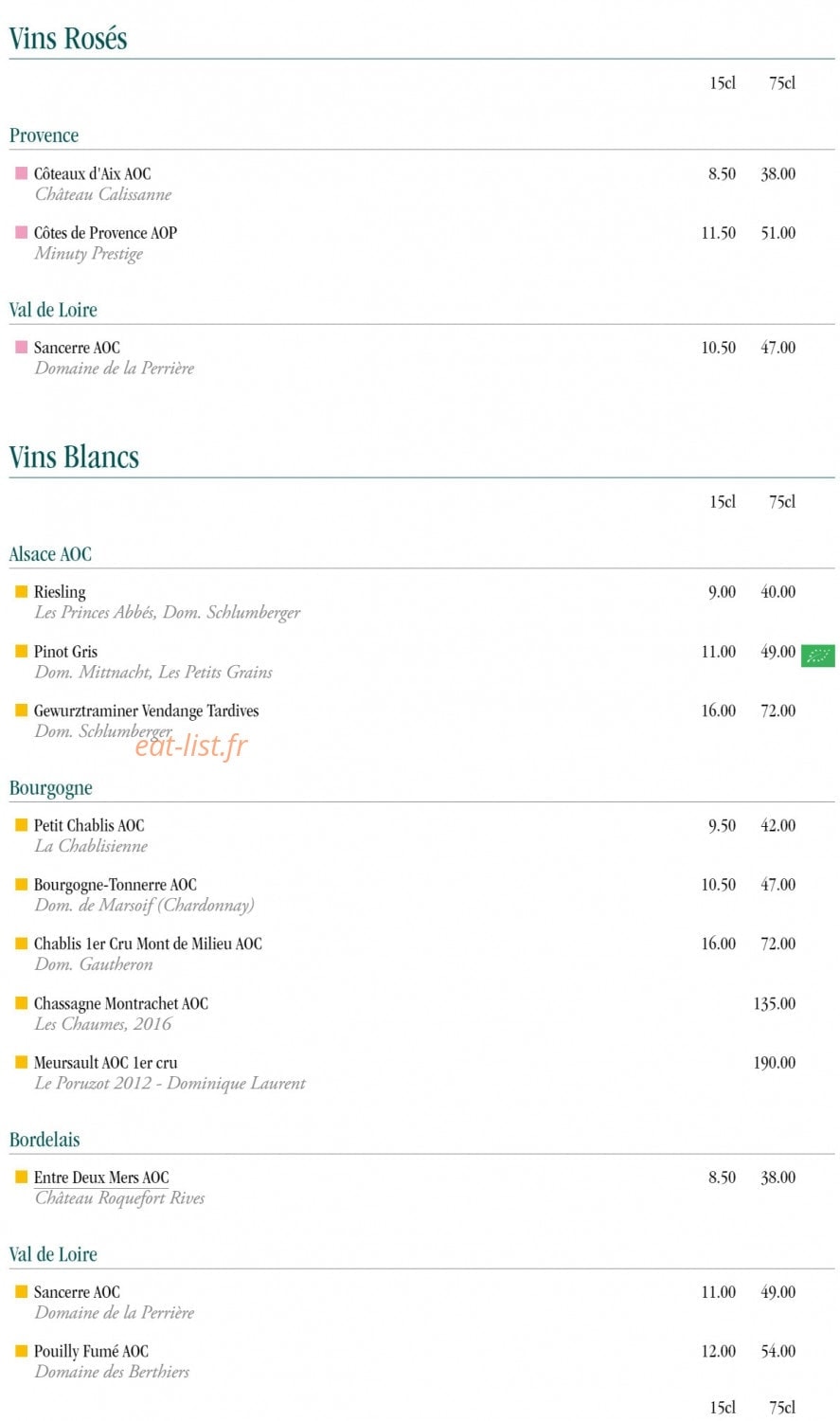Click the 75cl column header under Vins Rosés
Image resolution: width=840 pixels, height=1421 pixels.
click(x=782, y=83)
